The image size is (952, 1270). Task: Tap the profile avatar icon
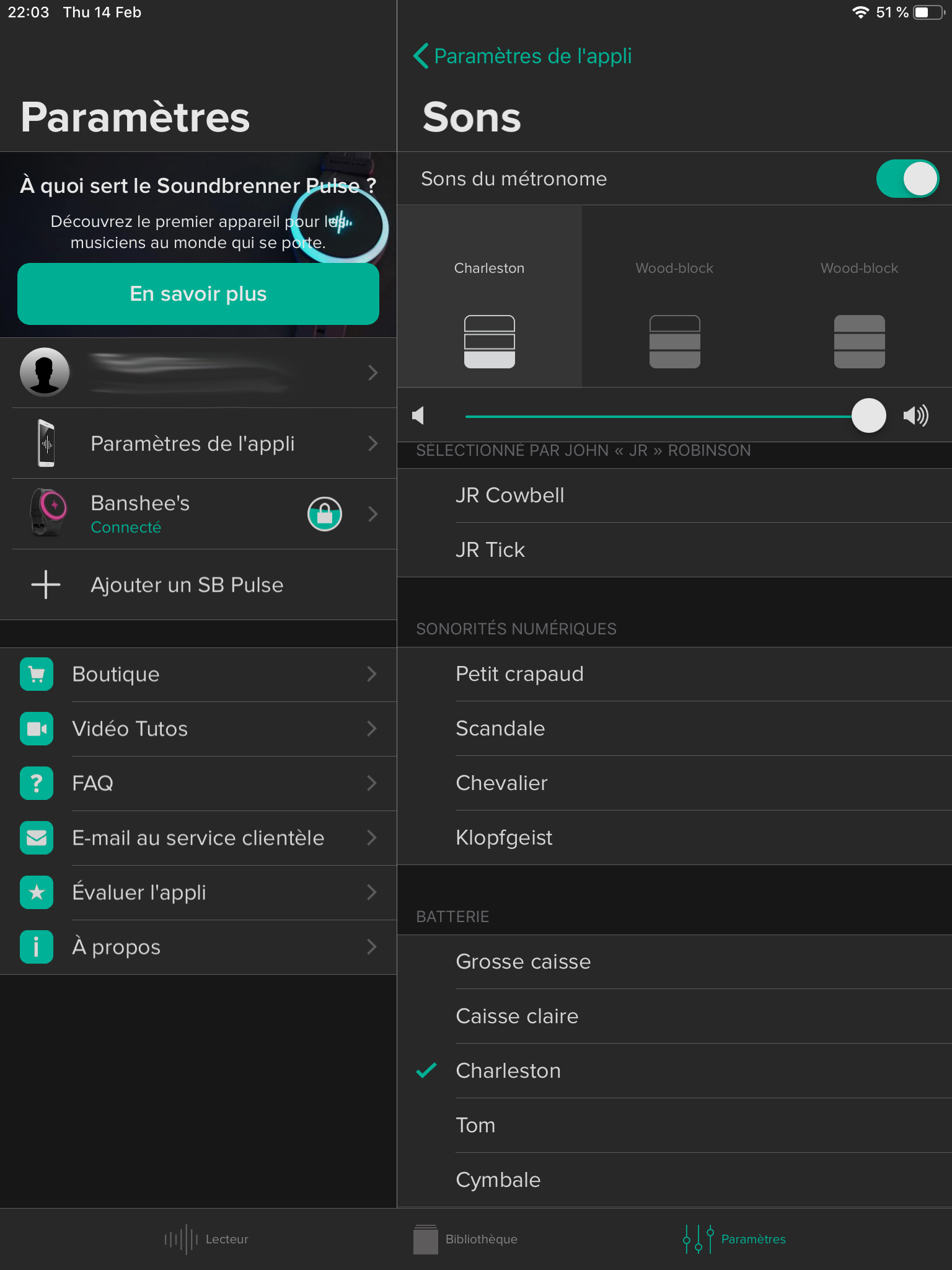[45, 372]
